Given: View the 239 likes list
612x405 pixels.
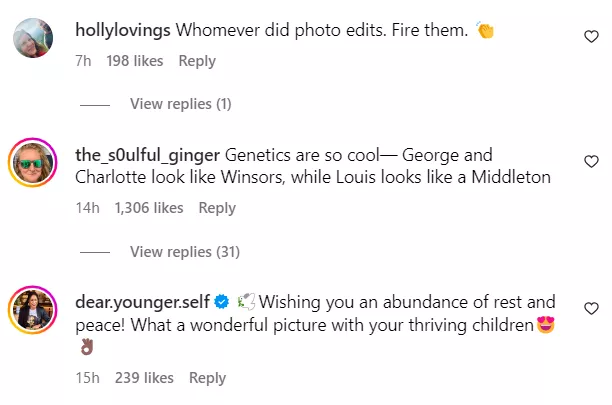Looking at the screenshot, I should click(144, 378).
